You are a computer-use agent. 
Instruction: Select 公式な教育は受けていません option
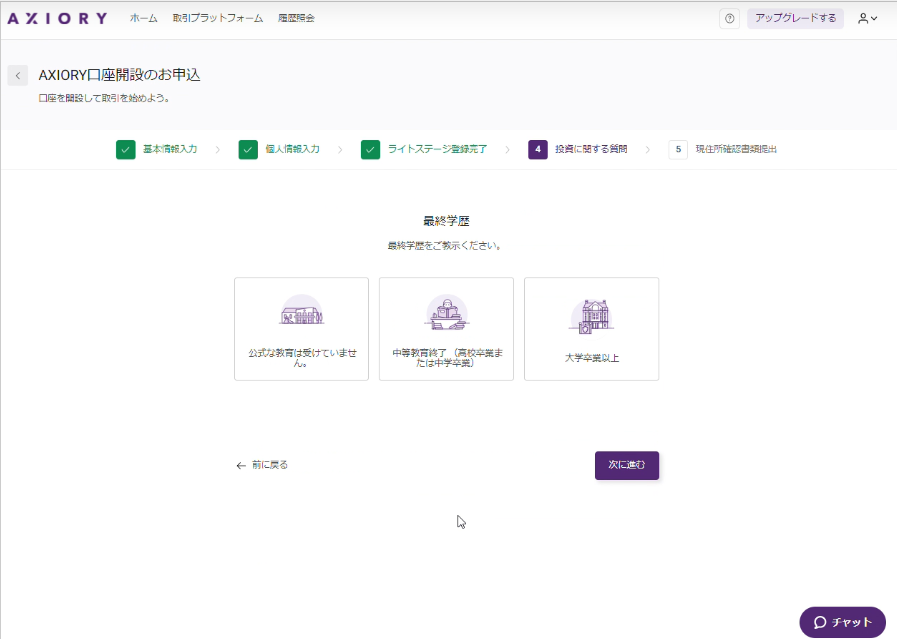[301, 329]
